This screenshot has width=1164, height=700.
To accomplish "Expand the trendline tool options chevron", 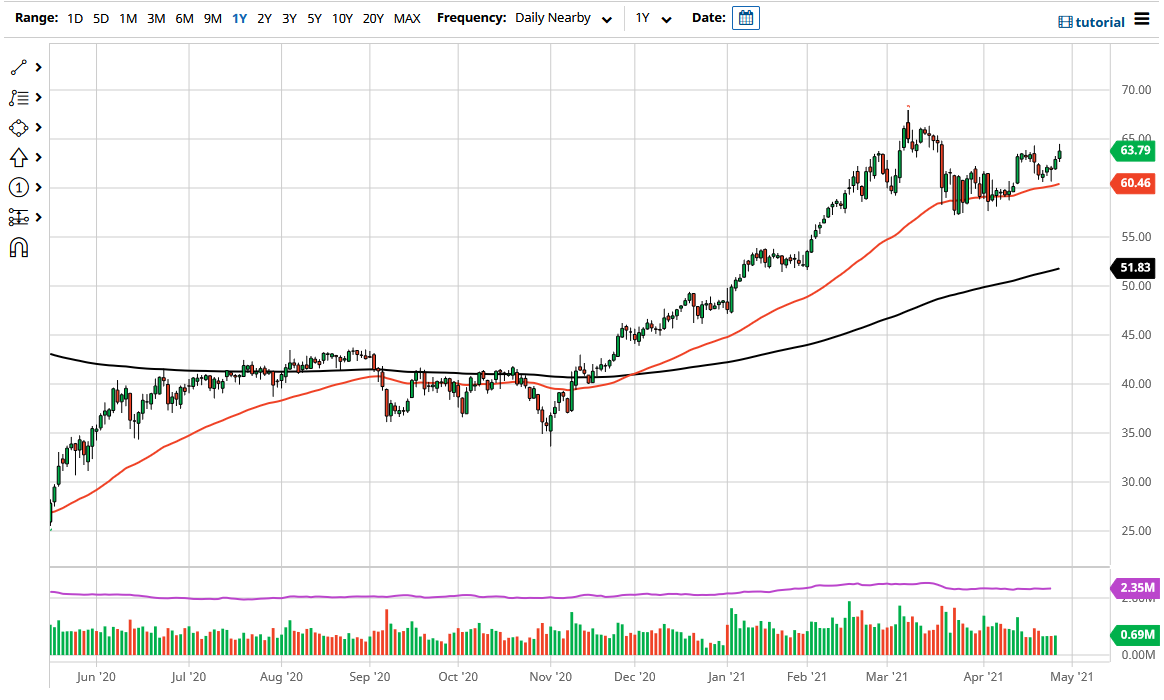I will click(38, 67).
